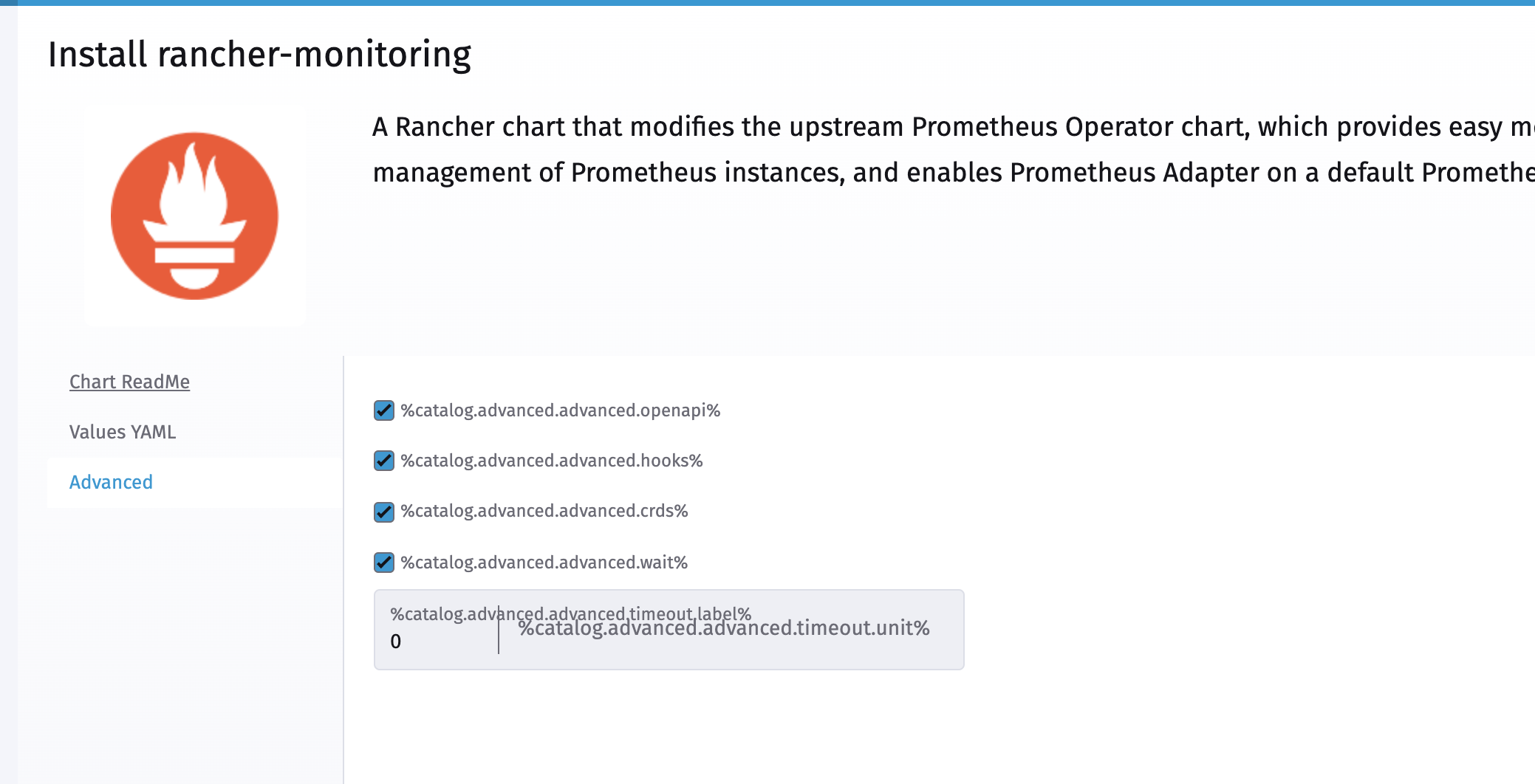Uncheck the advanced.openapi checkbox
Screen dimensions: 1535x784
coord(383,411)
